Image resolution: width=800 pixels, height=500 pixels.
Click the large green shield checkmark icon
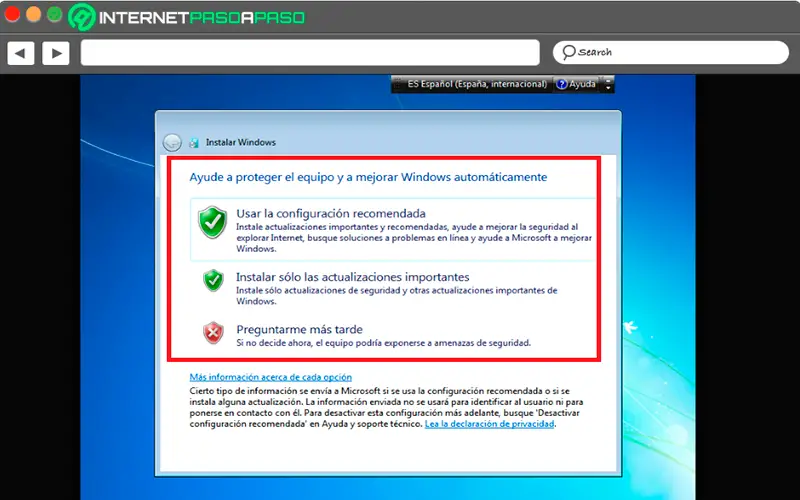(213, 222)
